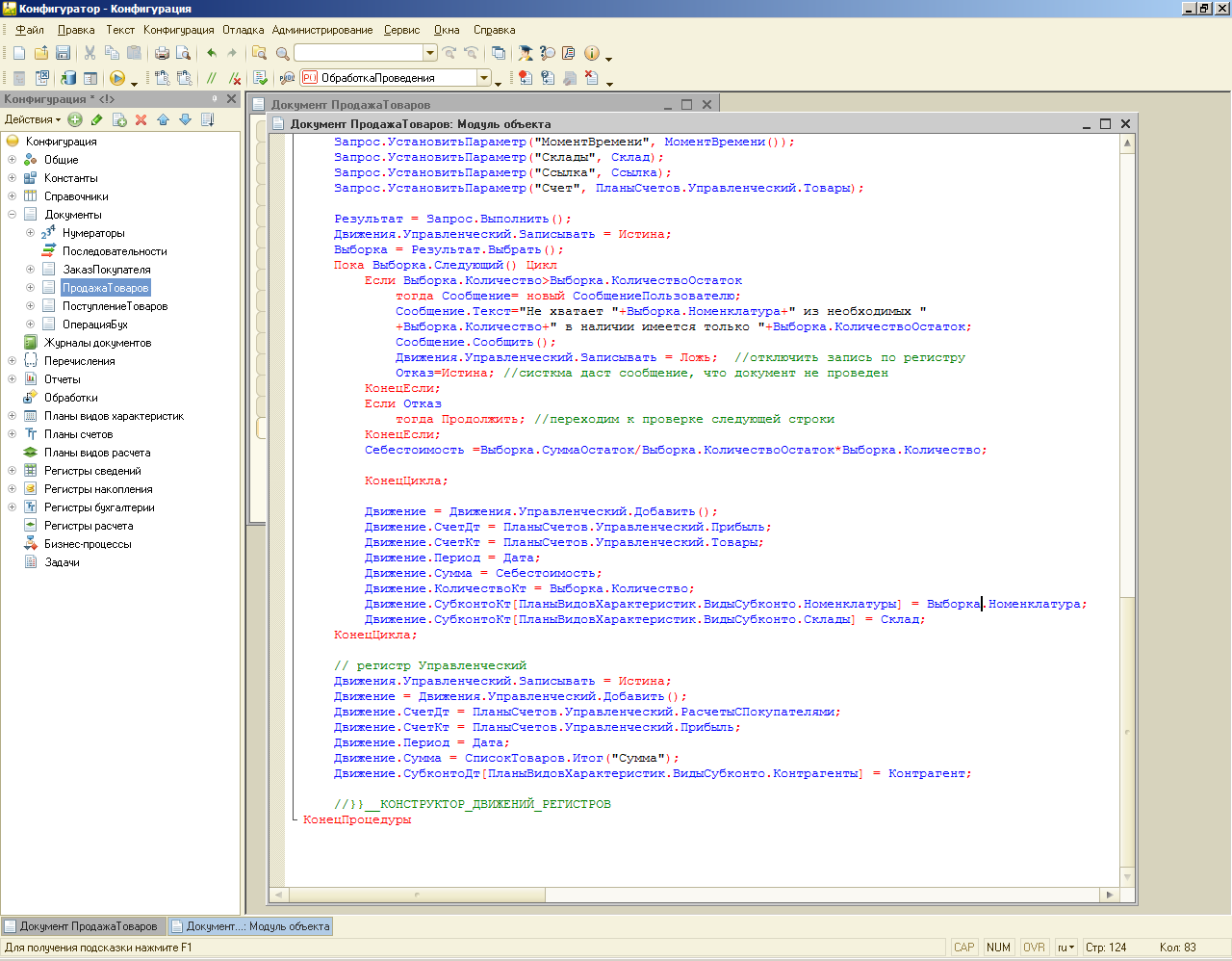The image size is (1232, 961).
Task: Move item up with blue arrow icon
Action: click(163, 119)
